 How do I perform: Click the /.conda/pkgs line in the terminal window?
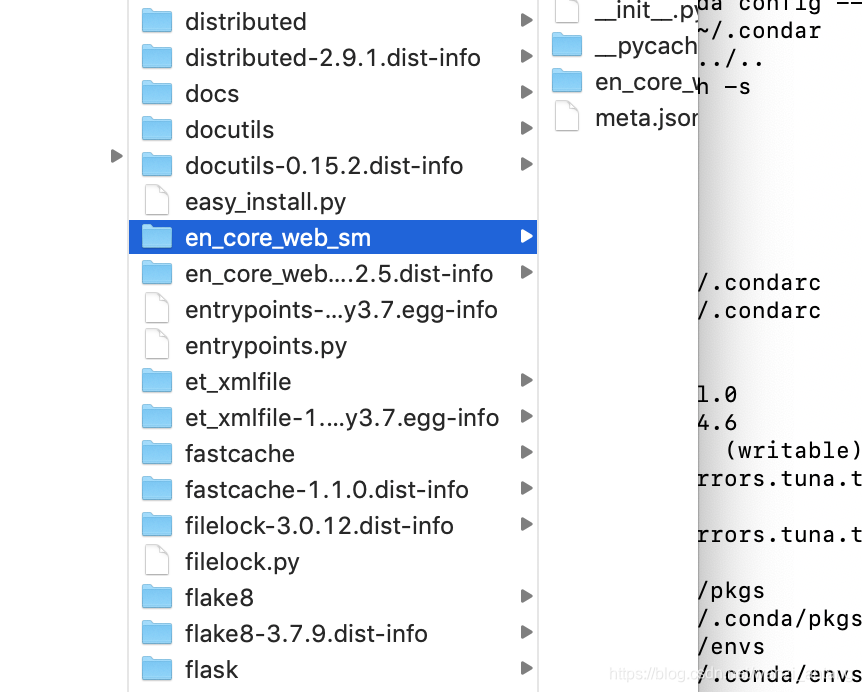(x=780, y=619)
